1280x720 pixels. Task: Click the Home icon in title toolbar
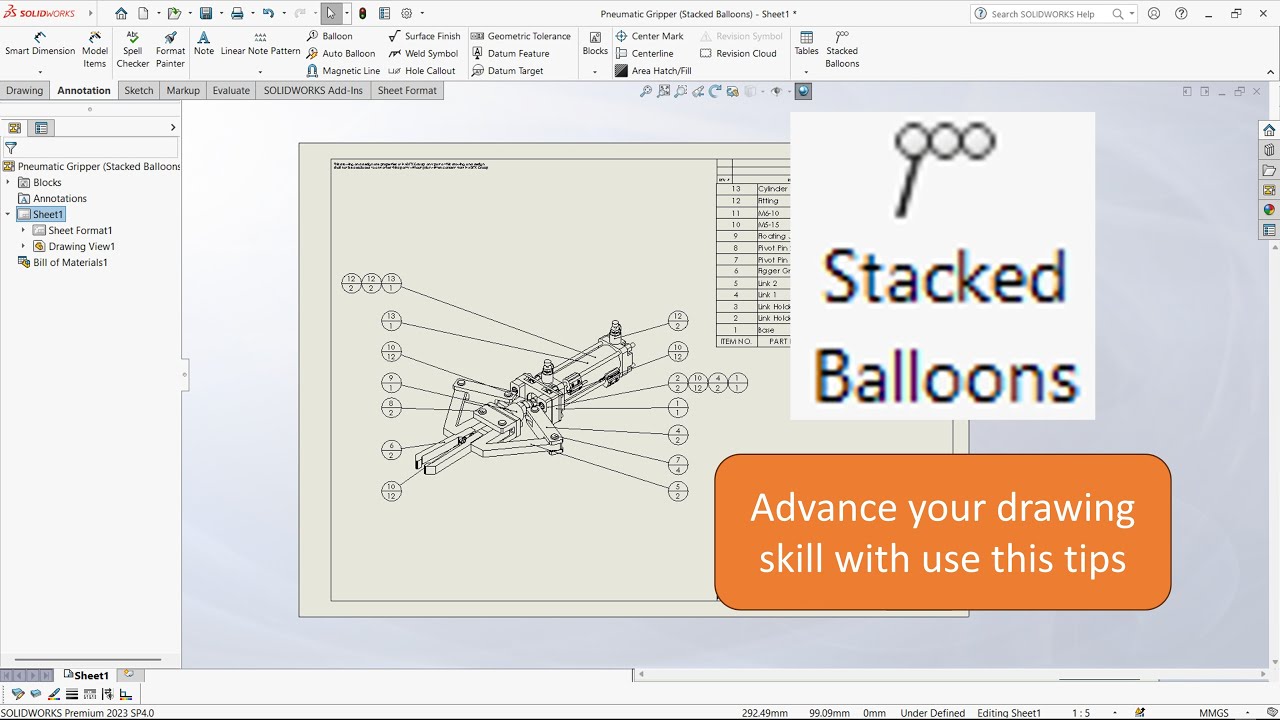coord(121,14)
